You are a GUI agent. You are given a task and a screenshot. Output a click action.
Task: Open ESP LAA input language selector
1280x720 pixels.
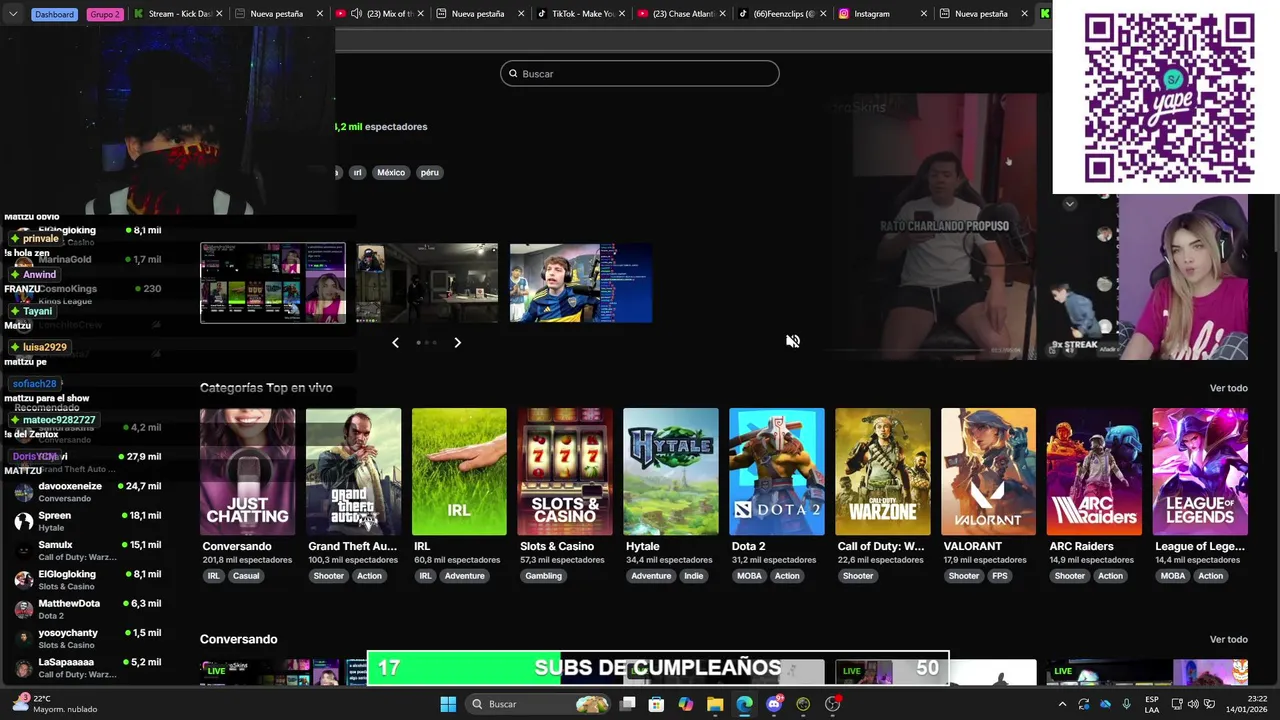(x=1152, y=704)
